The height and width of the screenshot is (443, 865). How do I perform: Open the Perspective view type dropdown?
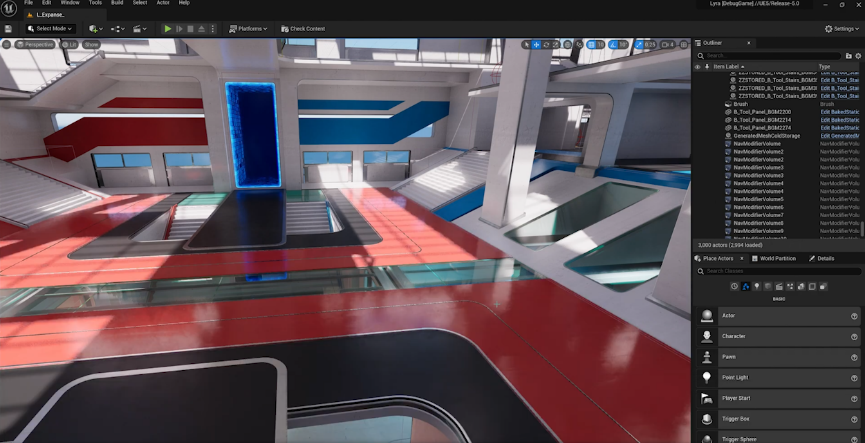click(x=35, y=45)
